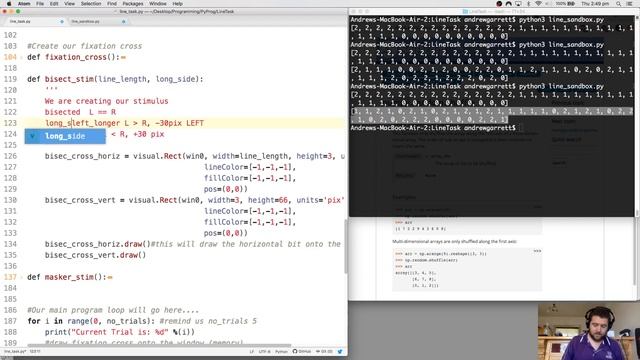Click Twitter bird icon in status bar
The height and width of the screenshot is (360, 640).
(x=340, y=351)
